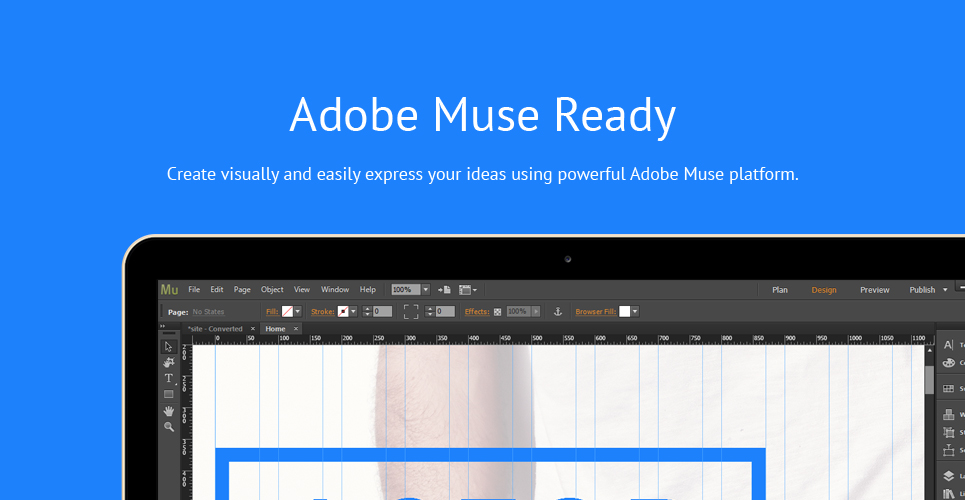Click the corner radius brackets icon
The width and height of the screenshot is (965, 500).
click(411, 312)
